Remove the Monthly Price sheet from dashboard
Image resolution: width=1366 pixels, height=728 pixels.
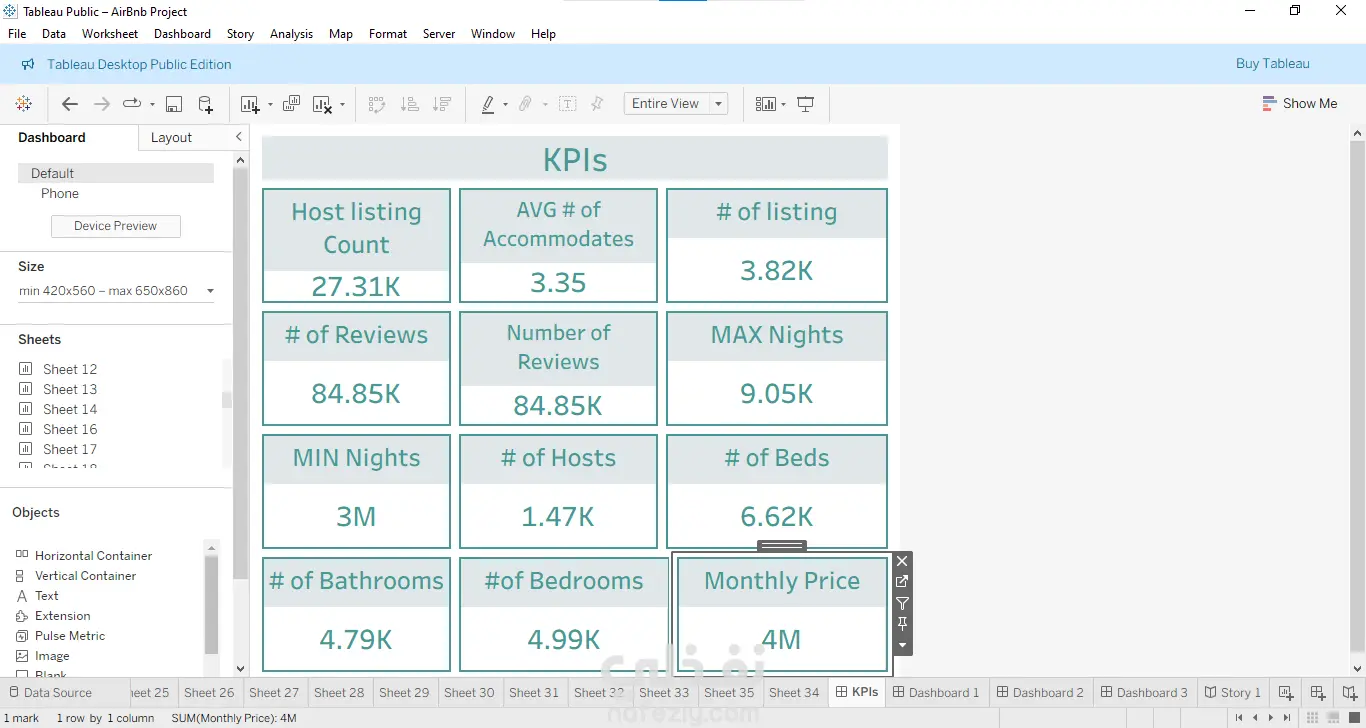point(902,561)
